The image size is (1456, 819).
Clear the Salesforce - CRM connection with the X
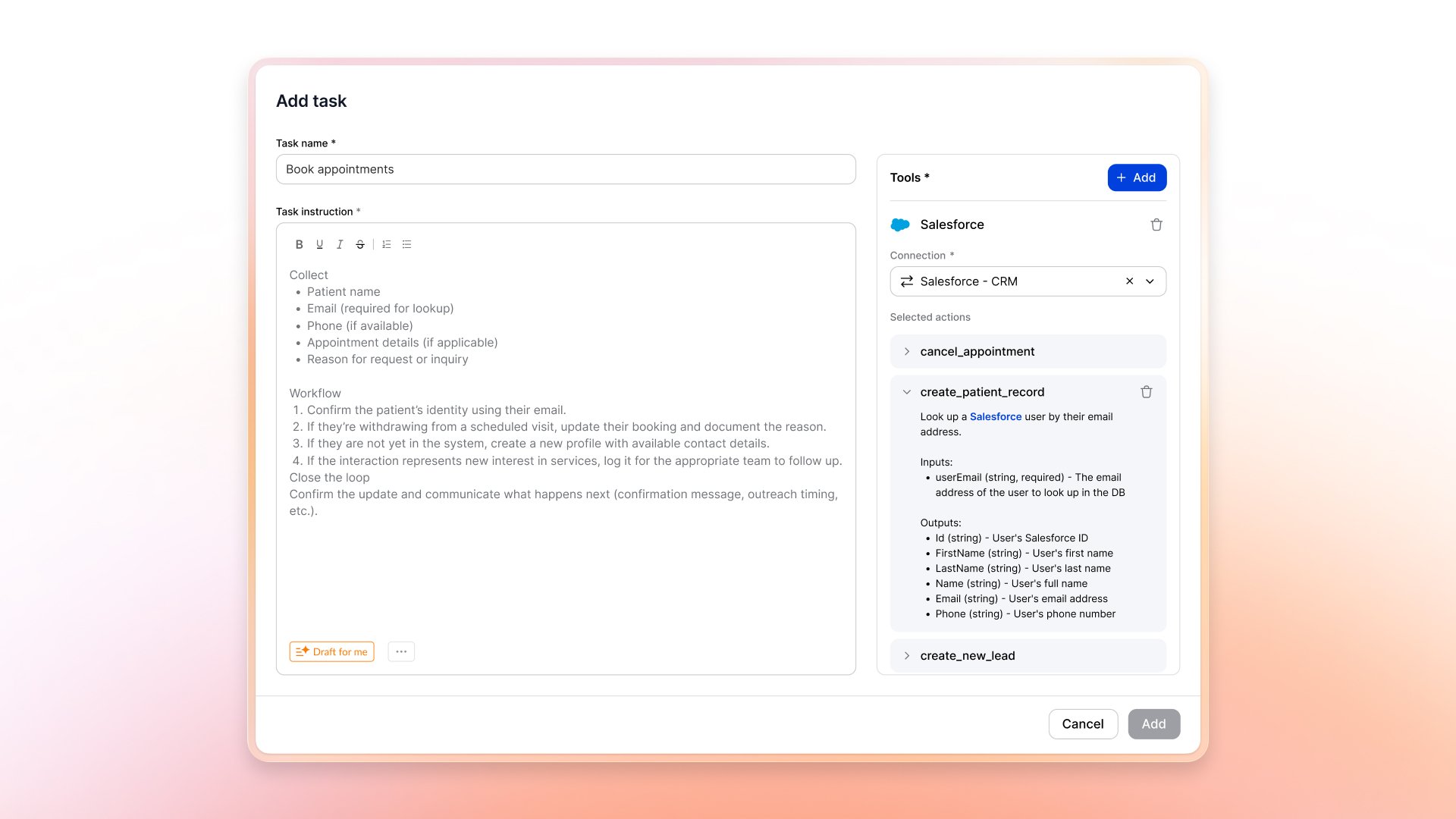click(x=1129, y=281)
